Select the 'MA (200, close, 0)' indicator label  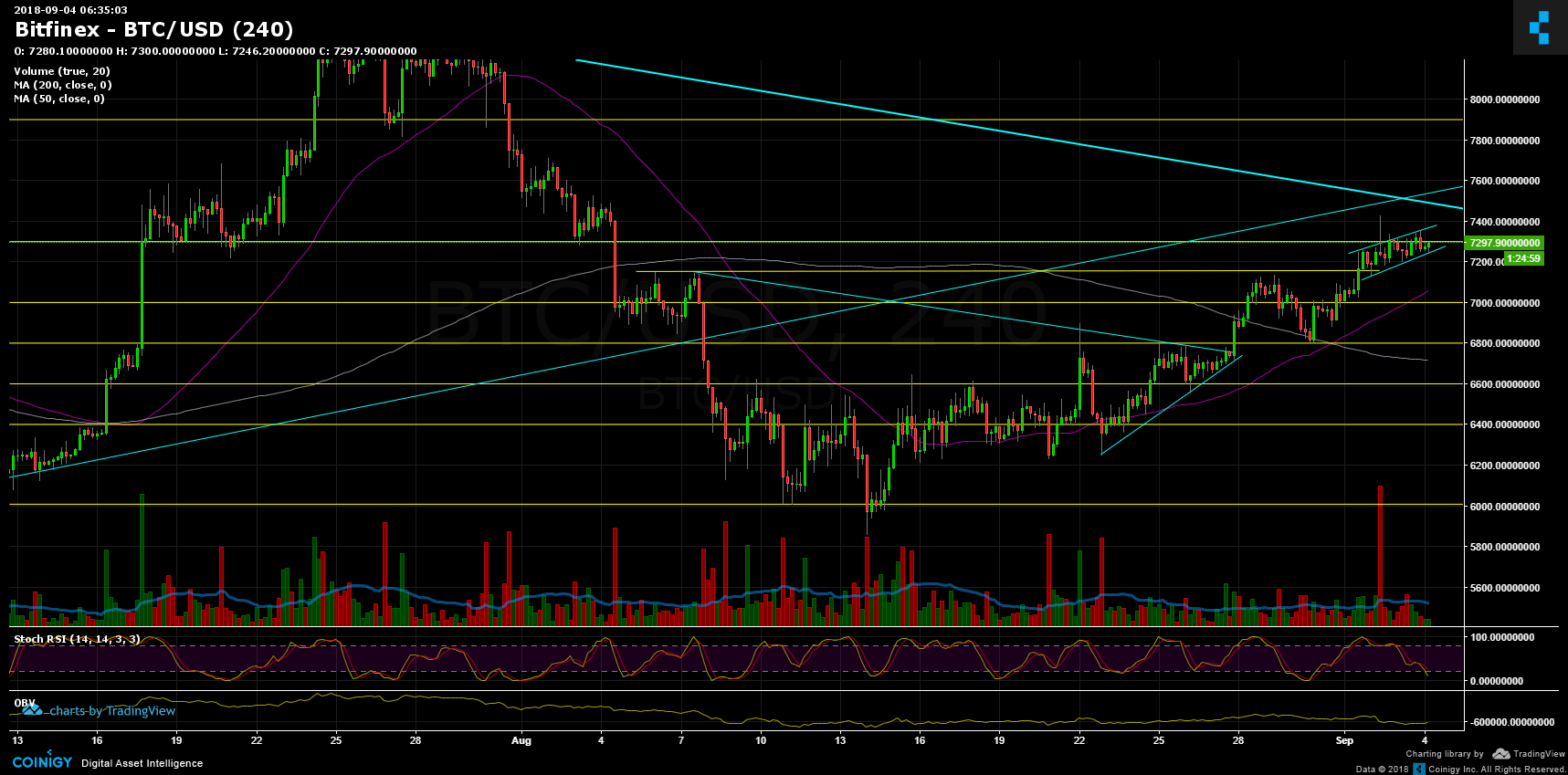coord(63,85)
